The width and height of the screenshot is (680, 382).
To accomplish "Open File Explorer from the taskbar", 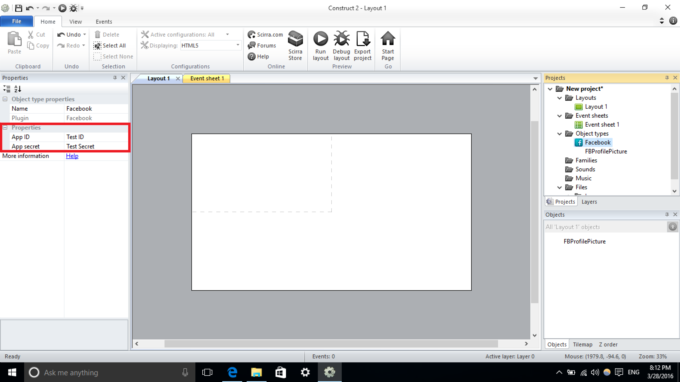I will (x=256, y=372).
